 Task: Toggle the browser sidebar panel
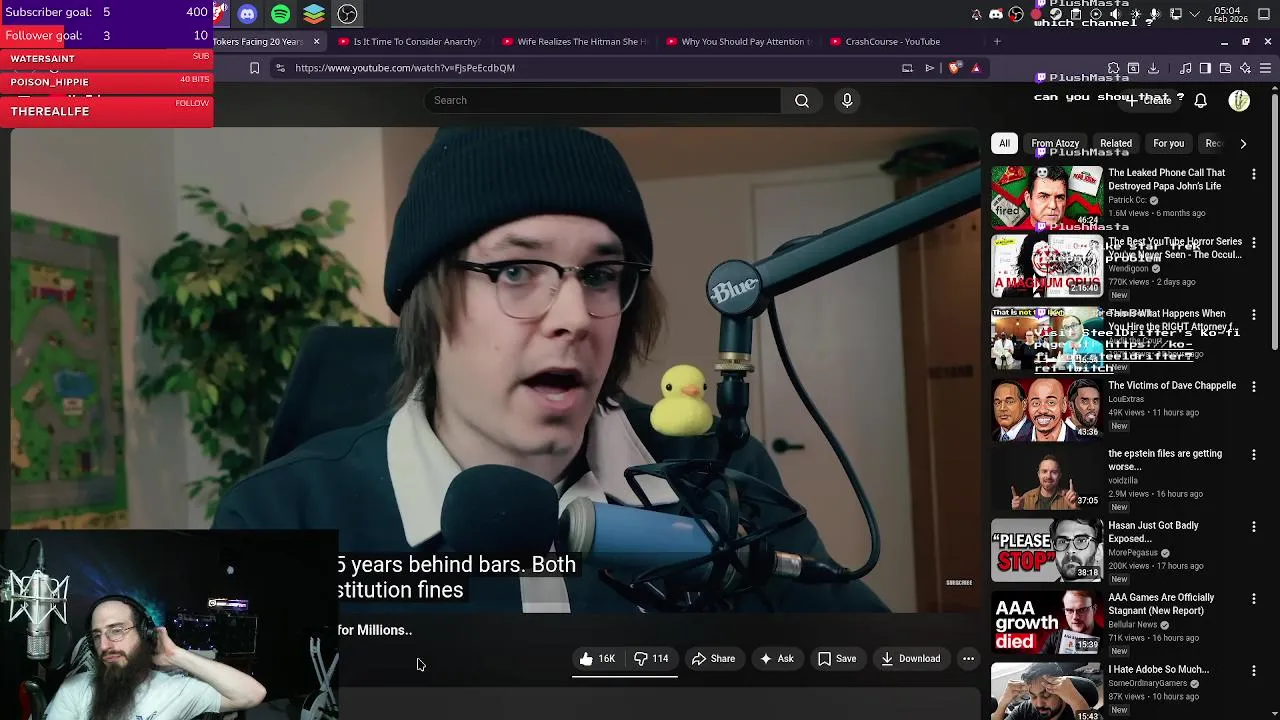click(1205, 68)
